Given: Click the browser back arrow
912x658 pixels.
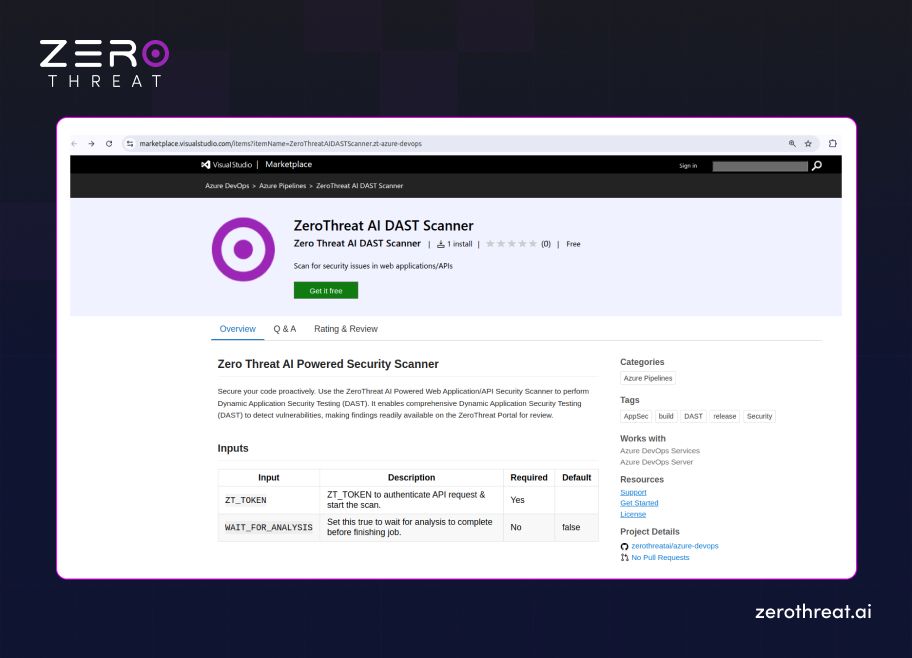Looking at the screenshot, I should click(74, 144).
